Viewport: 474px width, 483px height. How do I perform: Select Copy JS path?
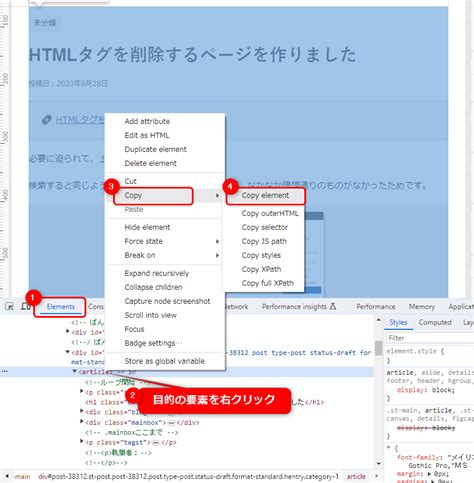click(265, 241)
